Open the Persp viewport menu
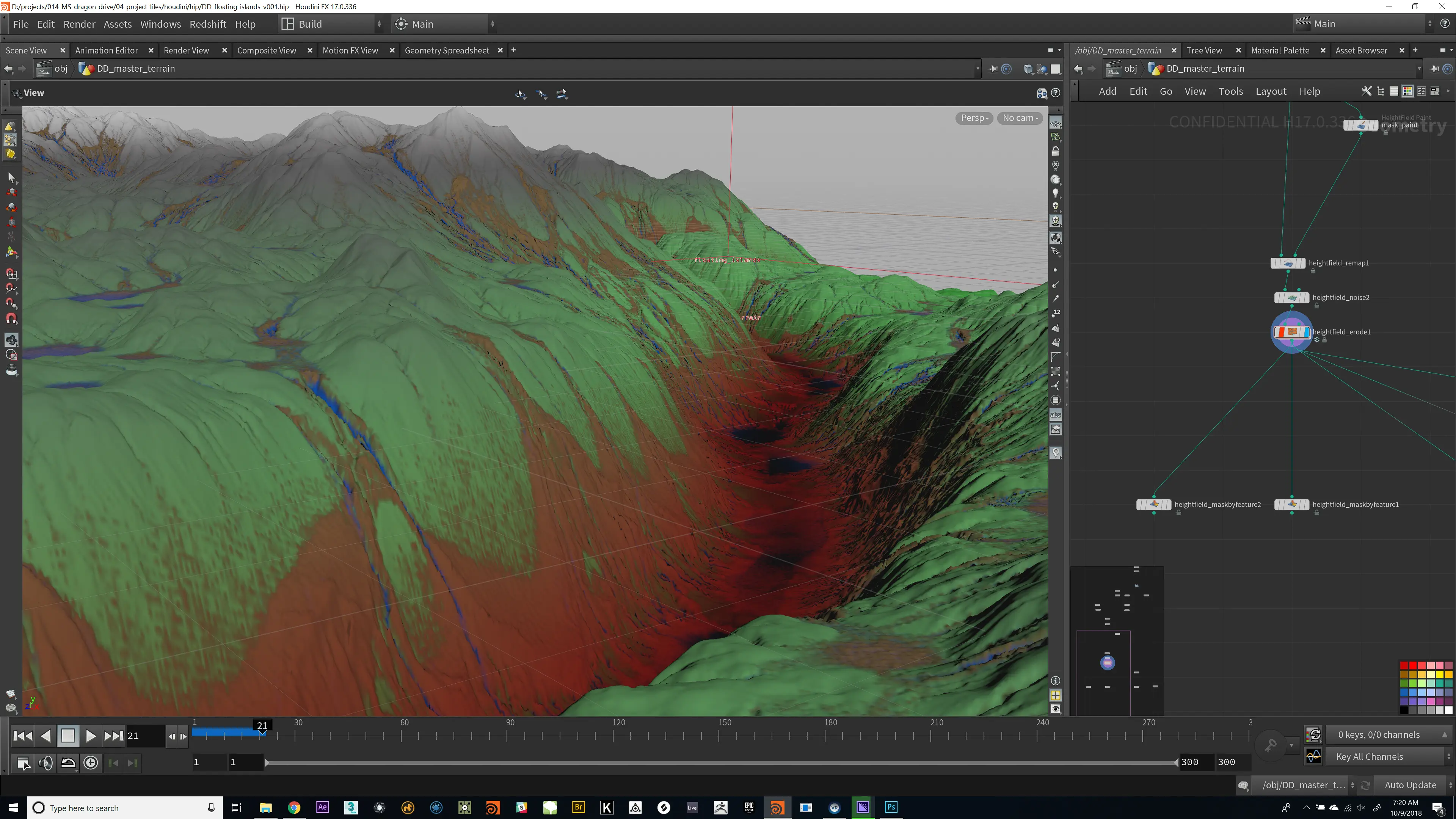Image resolution: width=1456 pixels, height=819 pixels. [x=974, y=118]
